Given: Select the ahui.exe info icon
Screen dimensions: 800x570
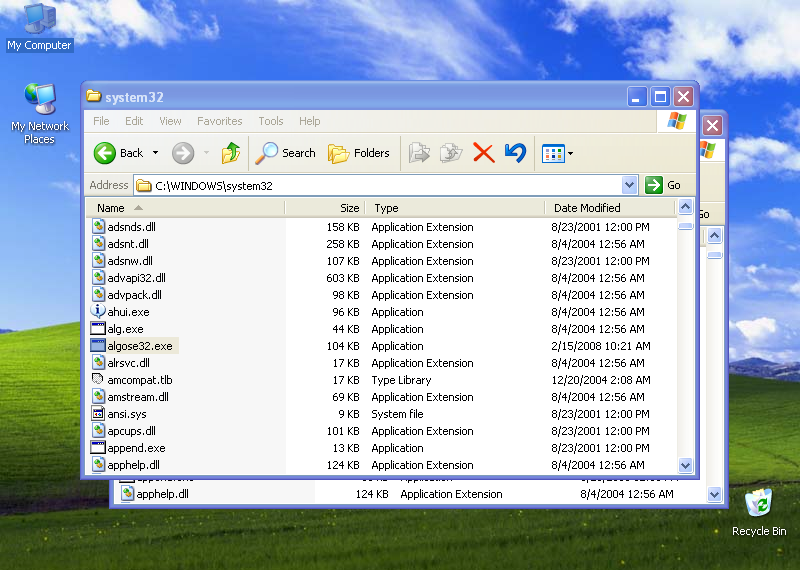Looking at the screenshot, I should 98,311.
